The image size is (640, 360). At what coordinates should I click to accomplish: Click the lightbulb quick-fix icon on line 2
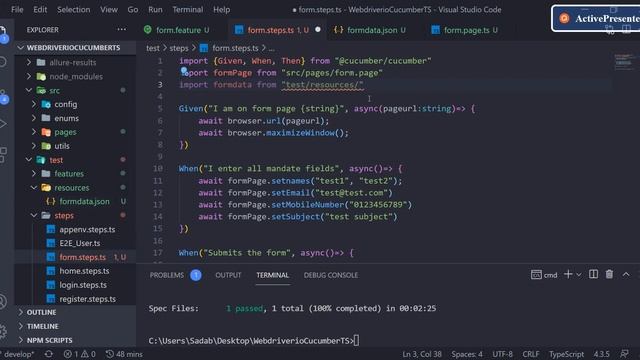(184, 71)
